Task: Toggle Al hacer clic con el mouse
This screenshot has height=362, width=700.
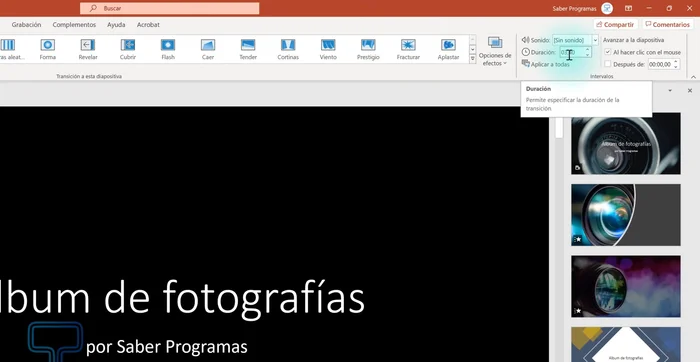Action: point(607,52)
